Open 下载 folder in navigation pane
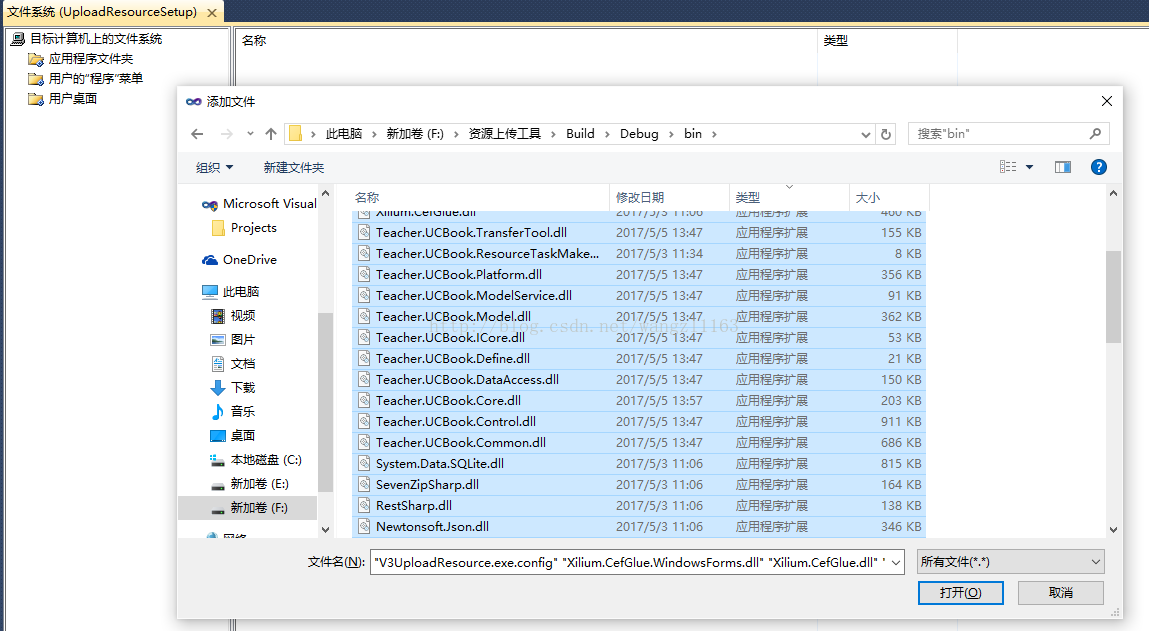Image resolution: width=1149 pixels, height=631 pixels. pos(233,388)
